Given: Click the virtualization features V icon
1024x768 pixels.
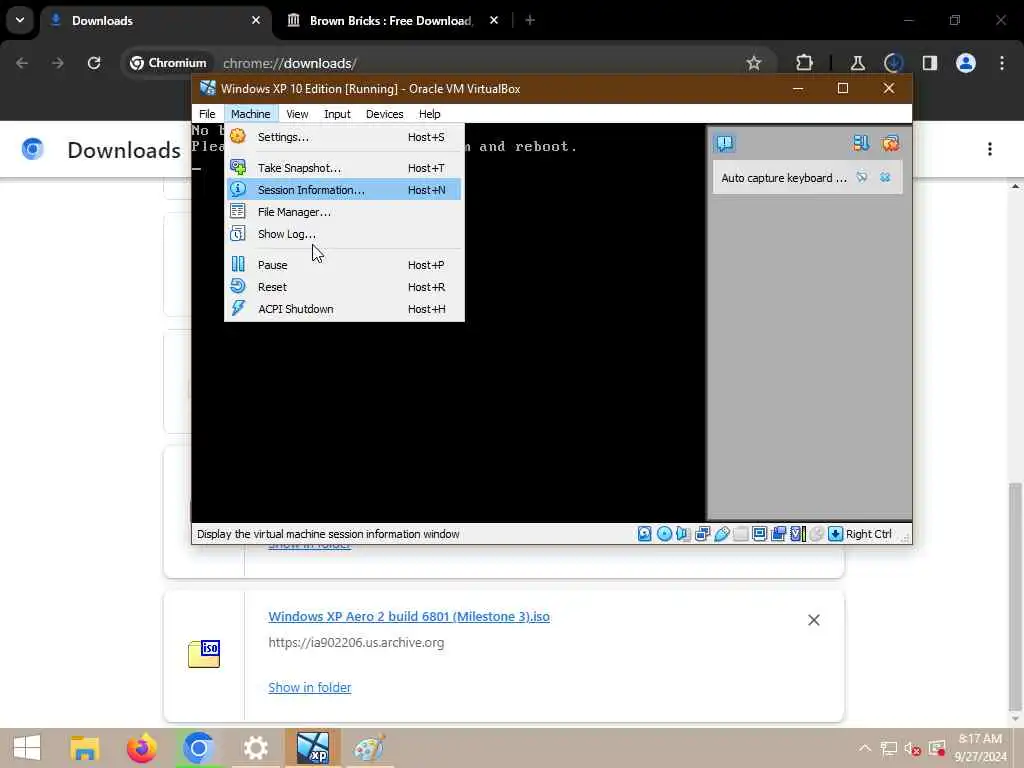Looking at the screenshot, I should 797,534.
